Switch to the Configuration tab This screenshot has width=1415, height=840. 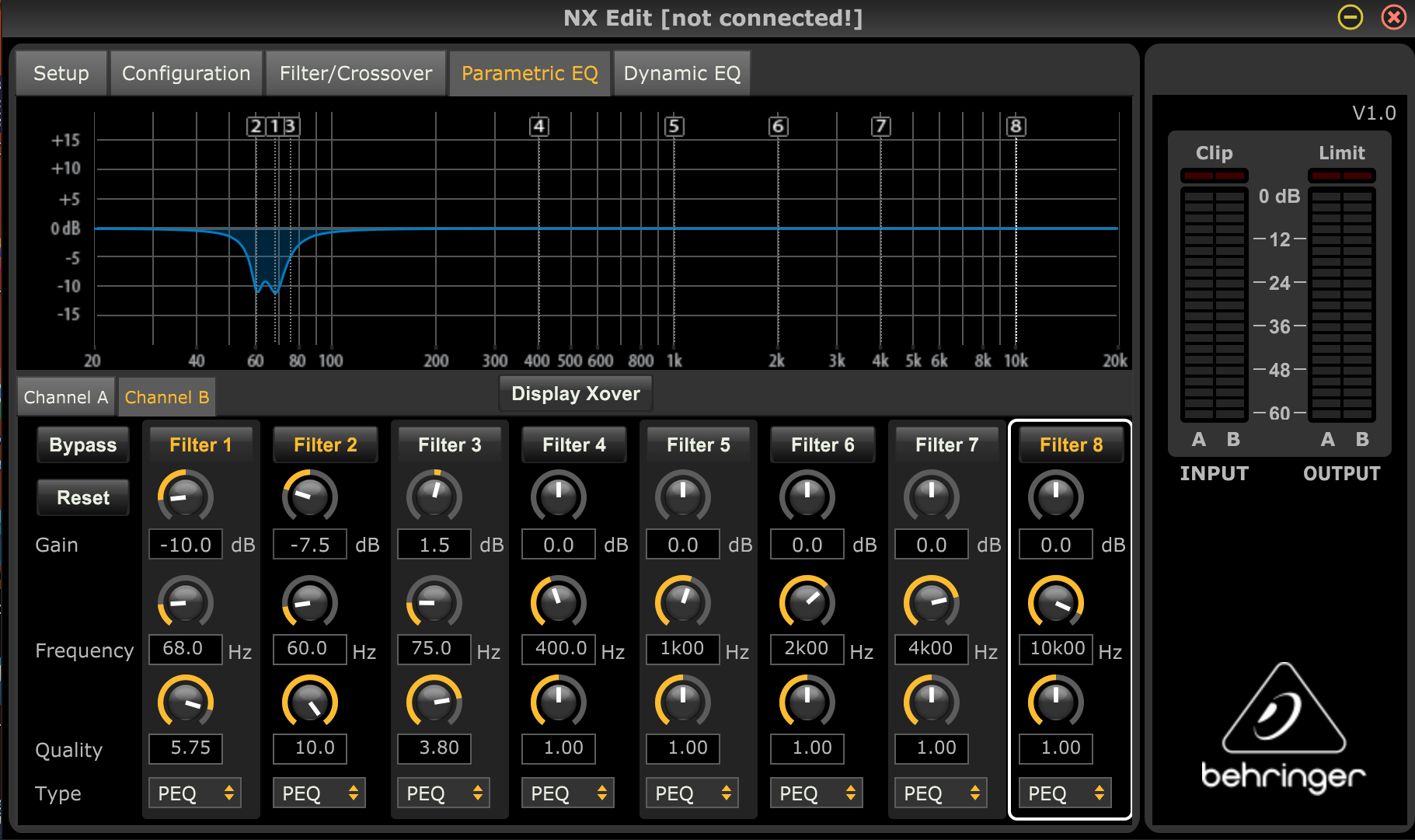[186, 73]
